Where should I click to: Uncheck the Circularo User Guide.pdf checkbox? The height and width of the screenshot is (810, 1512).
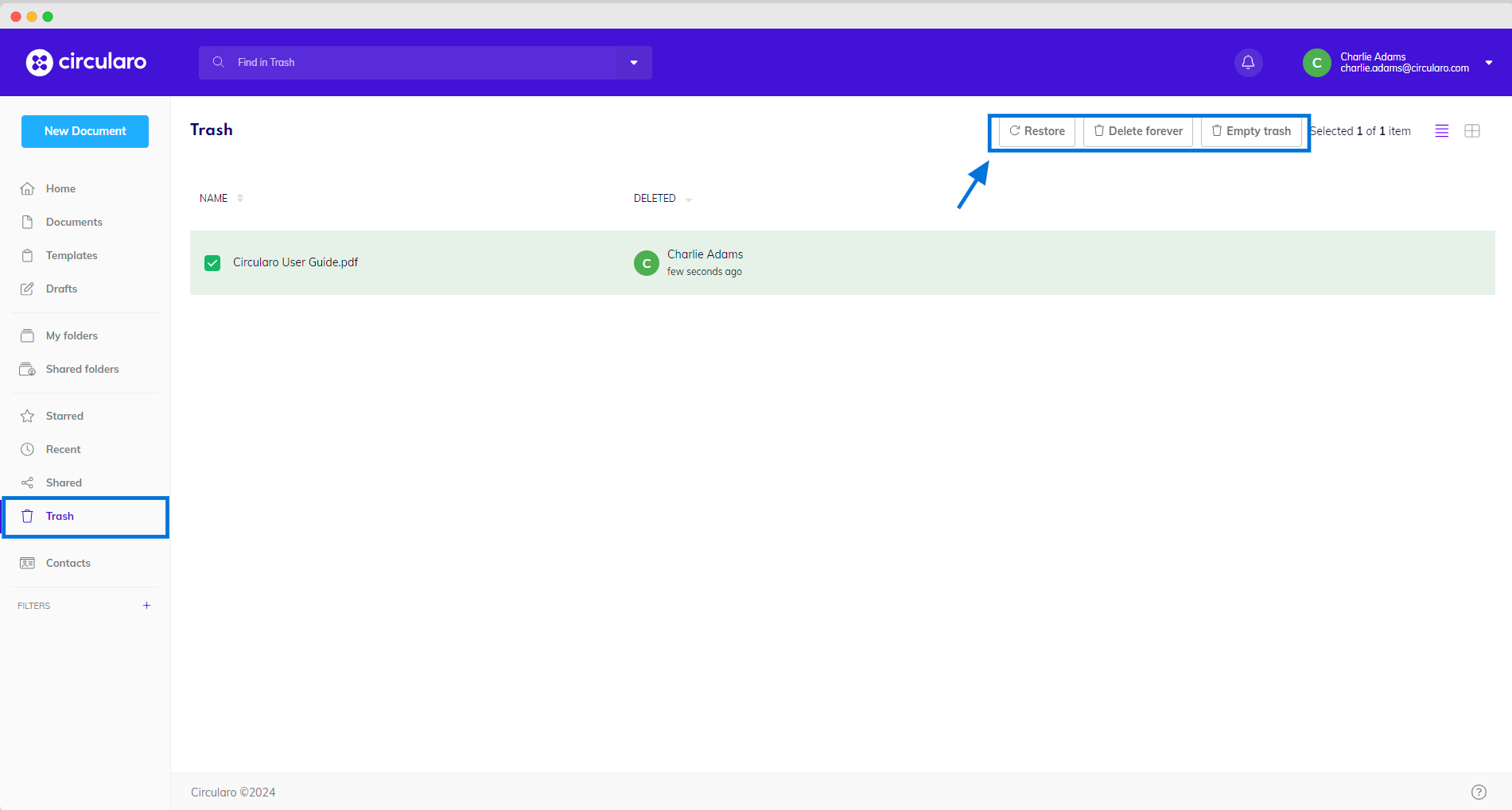point(212,263)
